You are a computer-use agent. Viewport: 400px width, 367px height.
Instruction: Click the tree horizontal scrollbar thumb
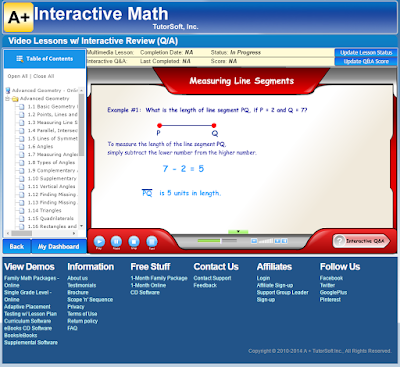pos(21,233)
